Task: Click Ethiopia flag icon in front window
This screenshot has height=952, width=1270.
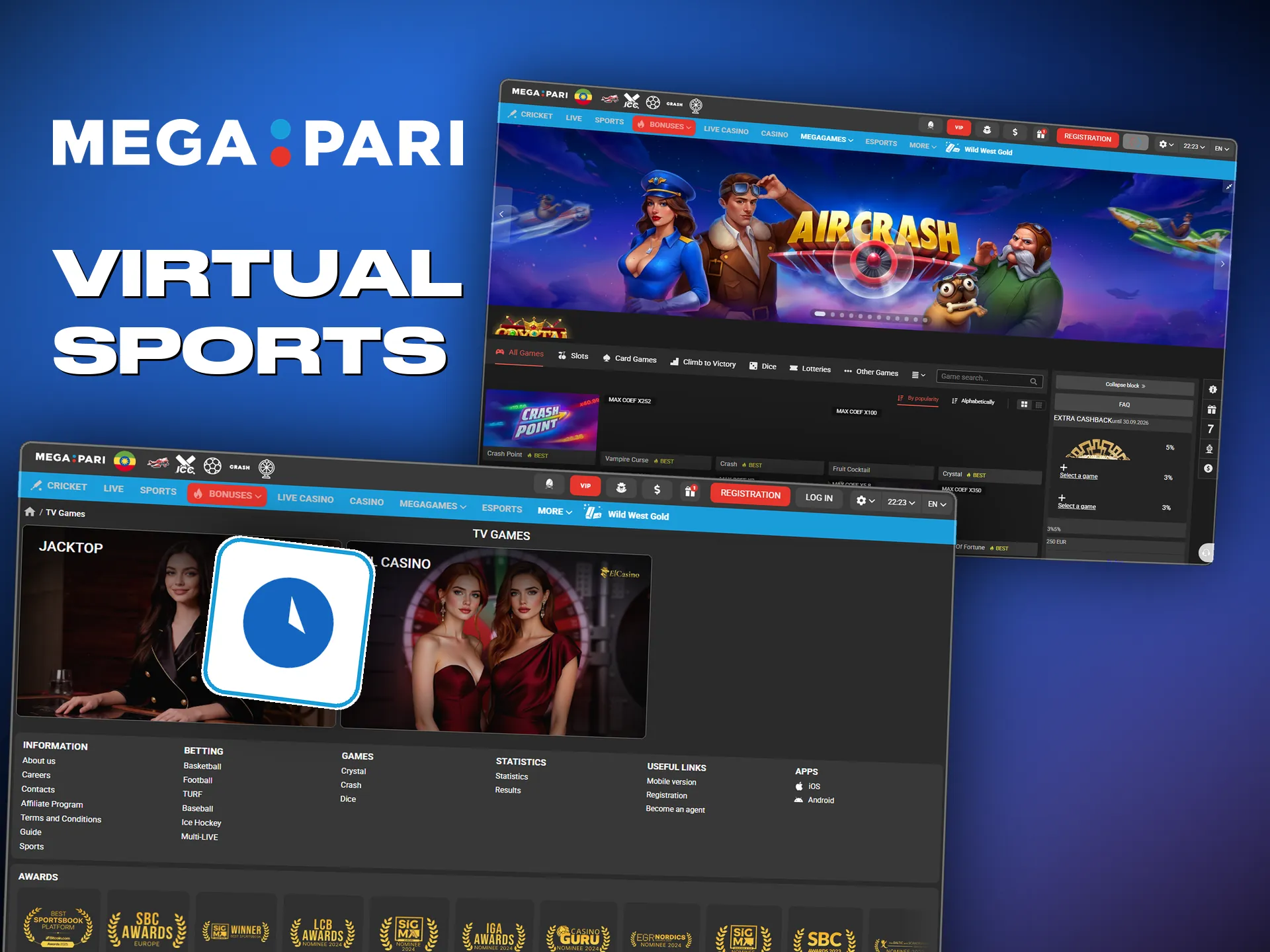Action: 124,460
